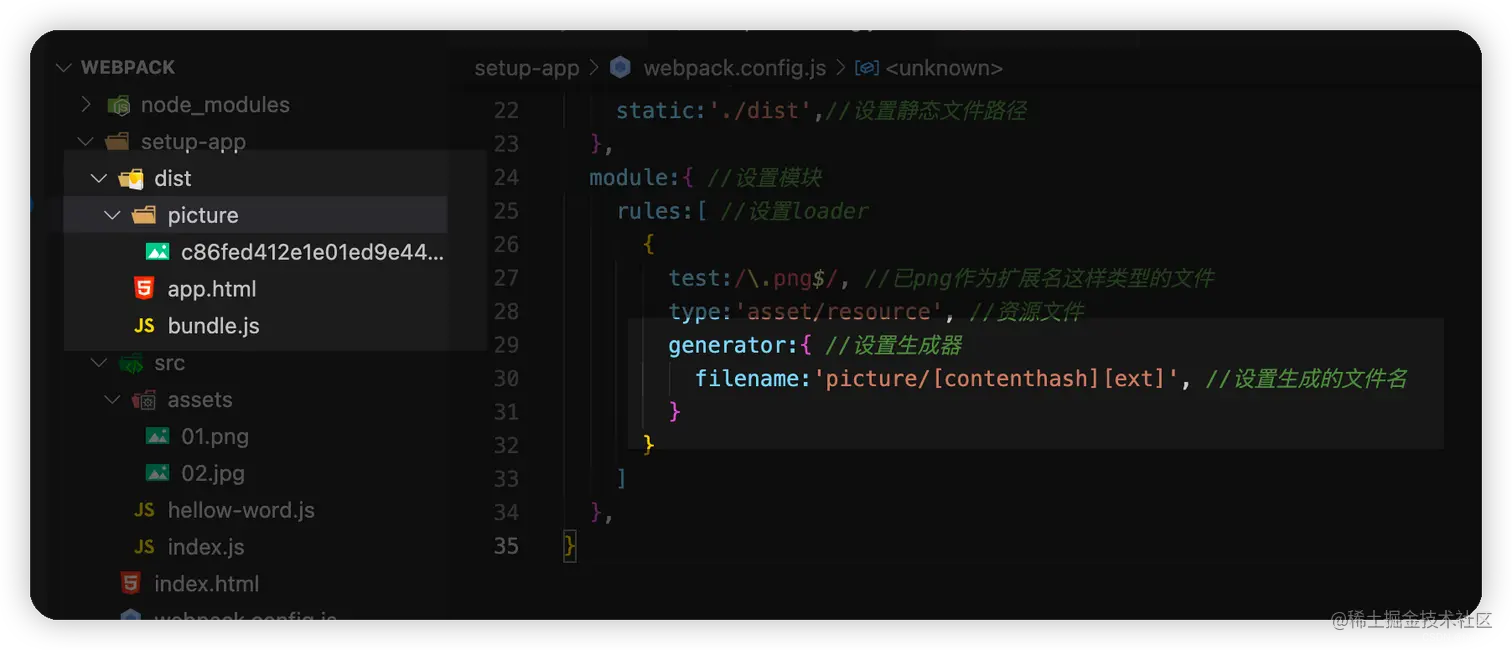Image resolution: width=1512 pixels, height=650 pixels.
Task: Expand the node_modules folder chevron
Action: (86, 104)
